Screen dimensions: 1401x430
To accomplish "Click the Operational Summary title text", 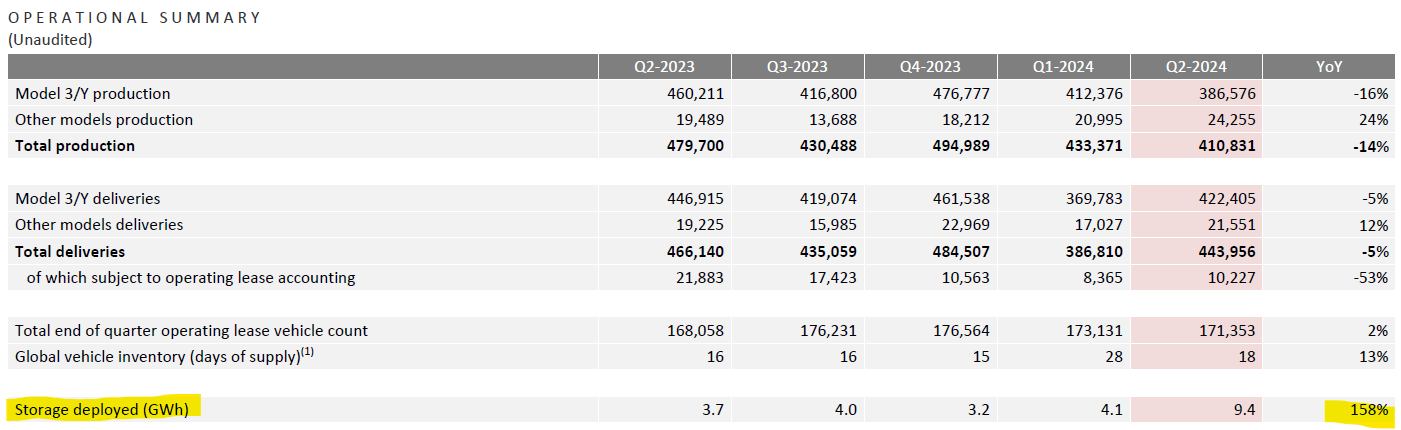I will click(134, 18).
